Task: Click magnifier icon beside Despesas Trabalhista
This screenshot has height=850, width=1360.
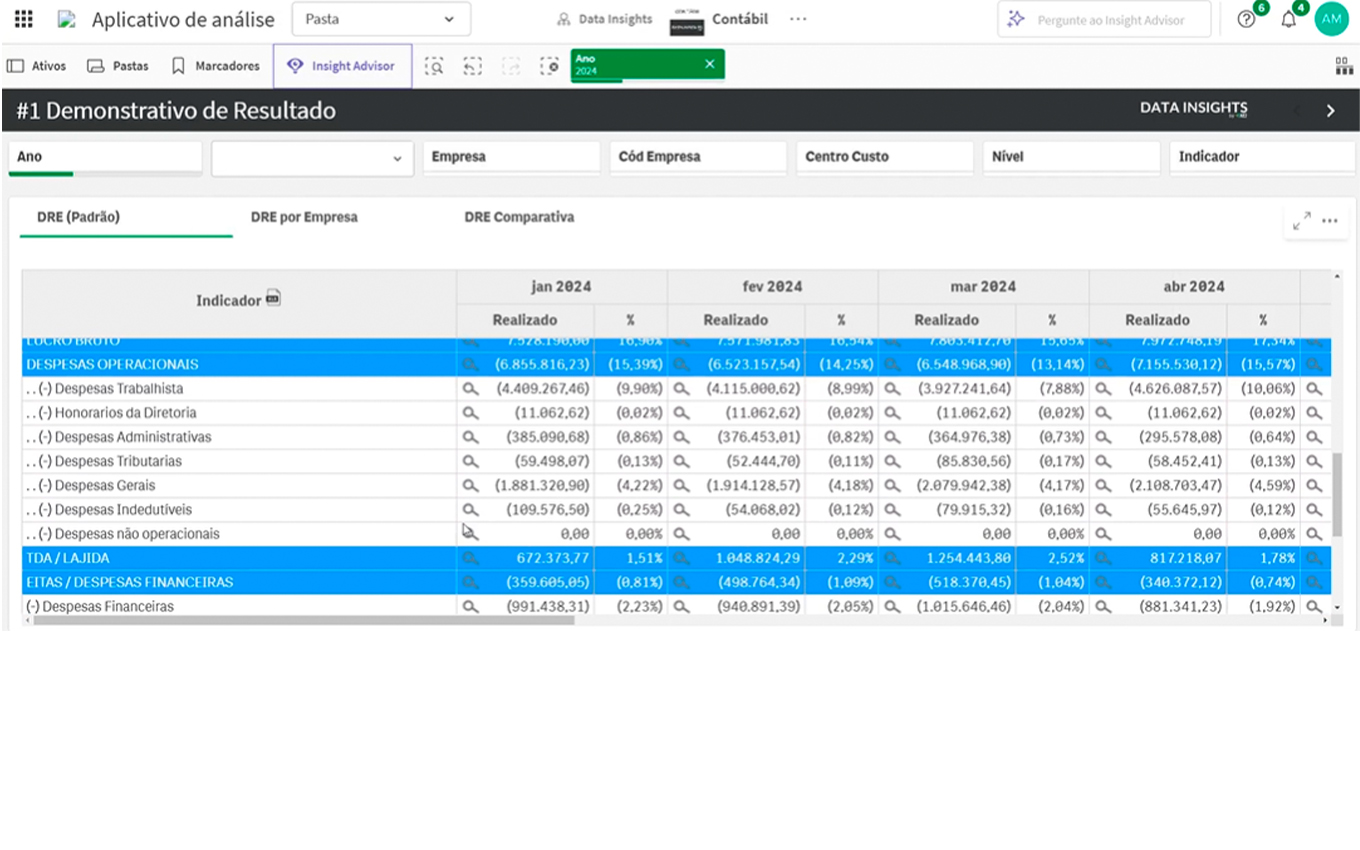Action: coord(470,389)
